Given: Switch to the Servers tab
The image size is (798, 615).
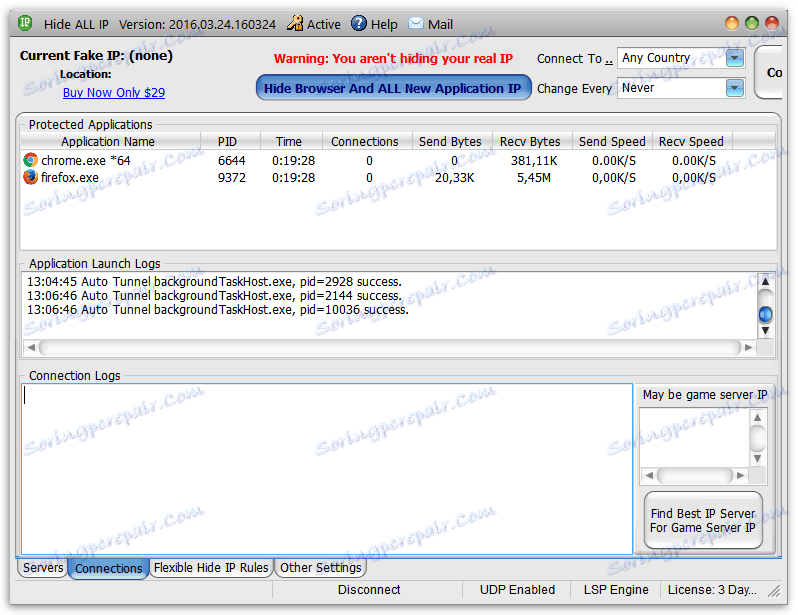Looking at the screenshot, I should (x=43, y=568).
